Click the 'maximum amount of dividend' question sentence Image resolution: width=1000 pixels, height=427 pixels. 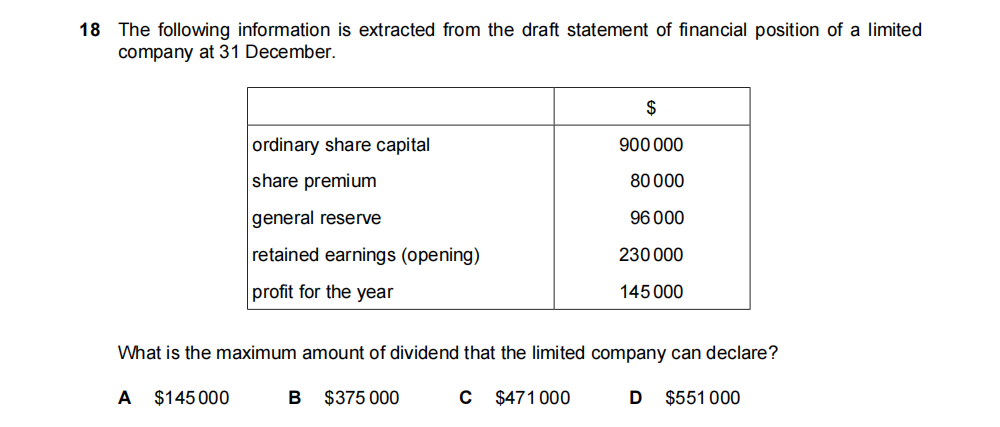(448, 353)
